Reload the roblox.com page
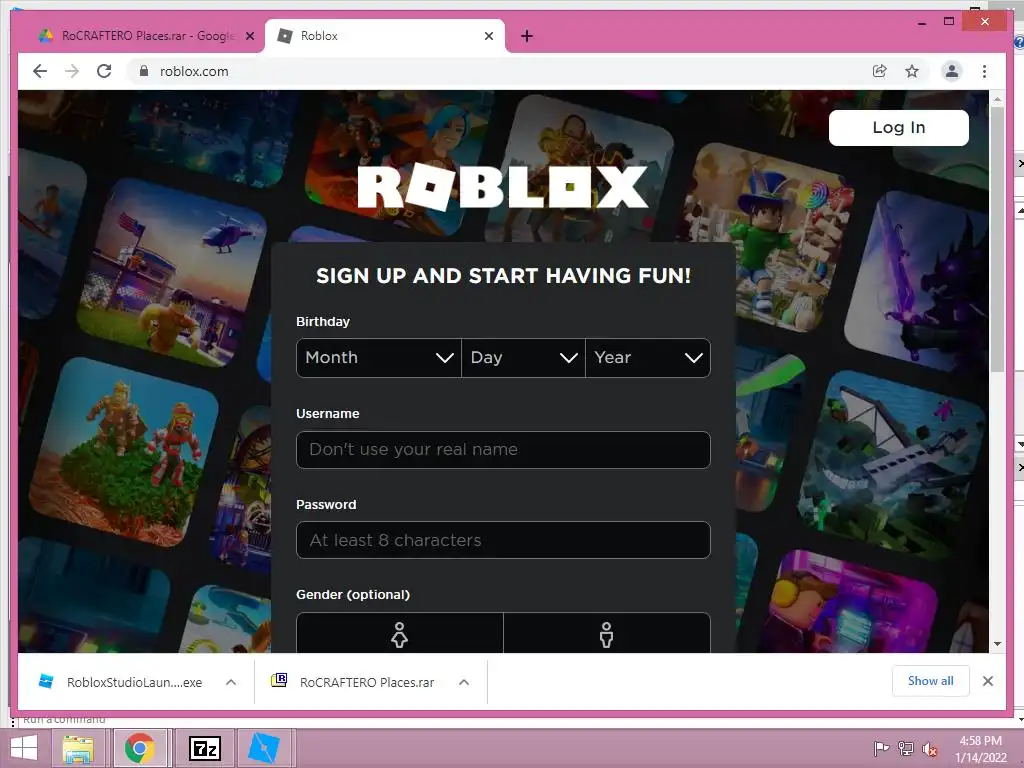Image resolution: width=1024 pixels, height=768 pixels. [x=104, y=71]
